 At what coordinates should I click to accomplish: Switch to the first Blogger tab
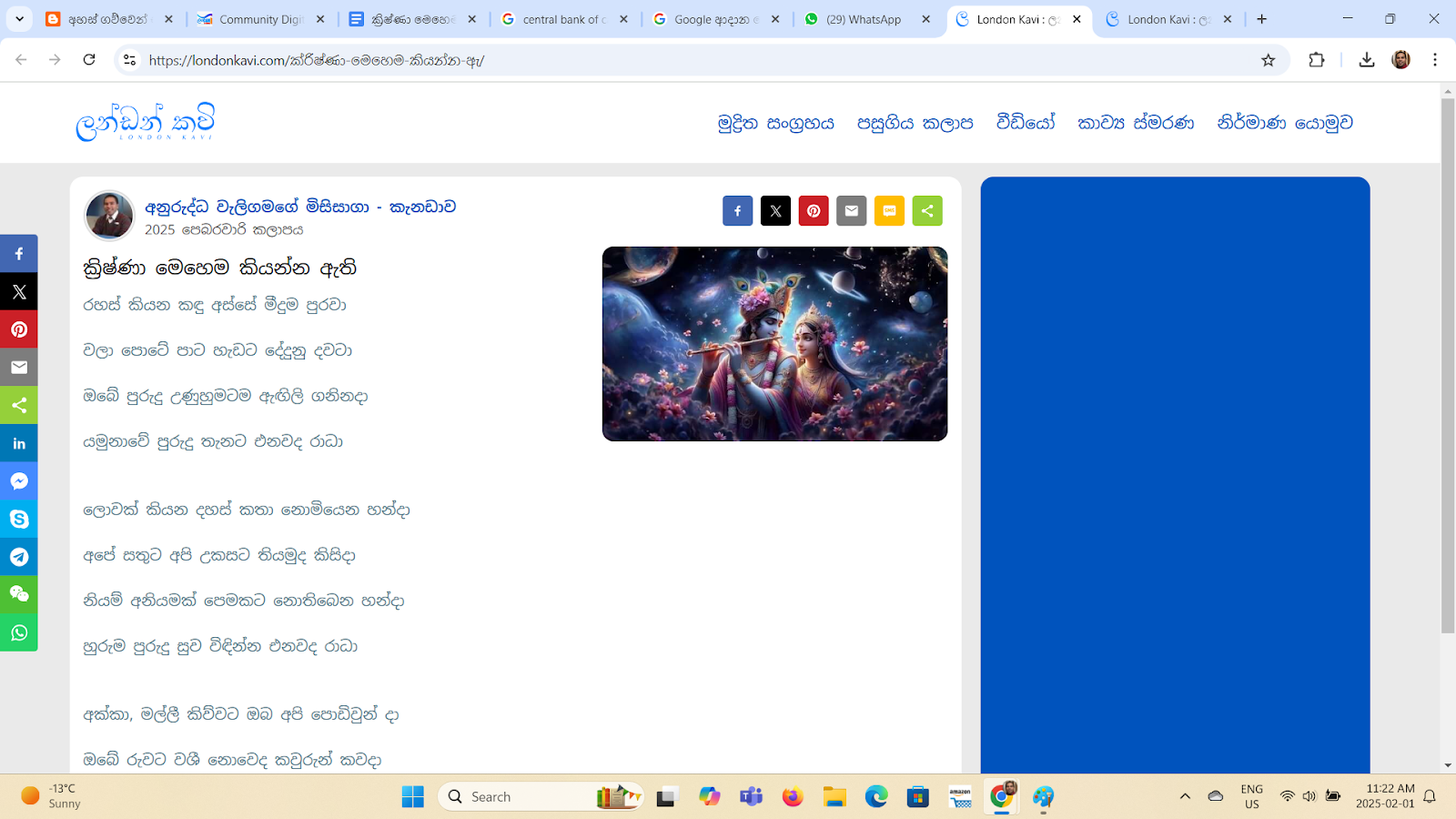click(x=109, y=19)
